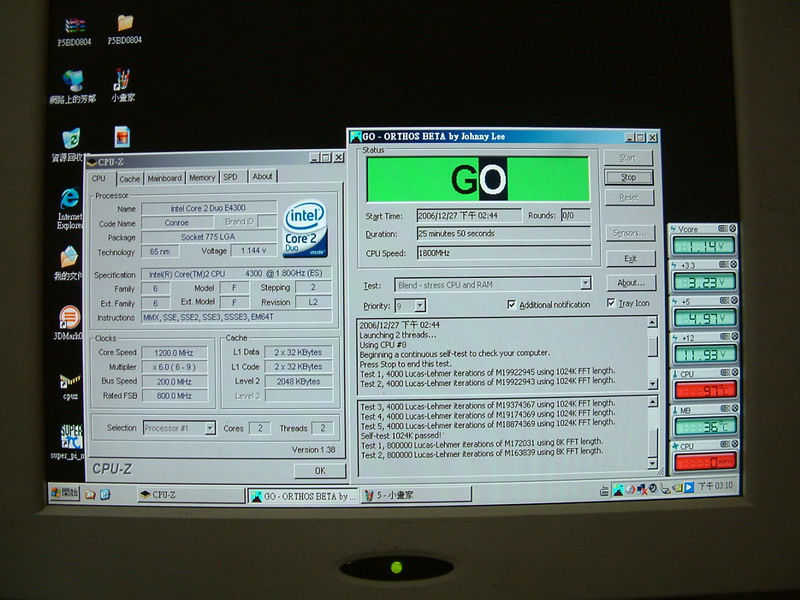Open the Sensors... dialog in ORTHOS
The image size is (800, 600).
[x=630, y=233]
